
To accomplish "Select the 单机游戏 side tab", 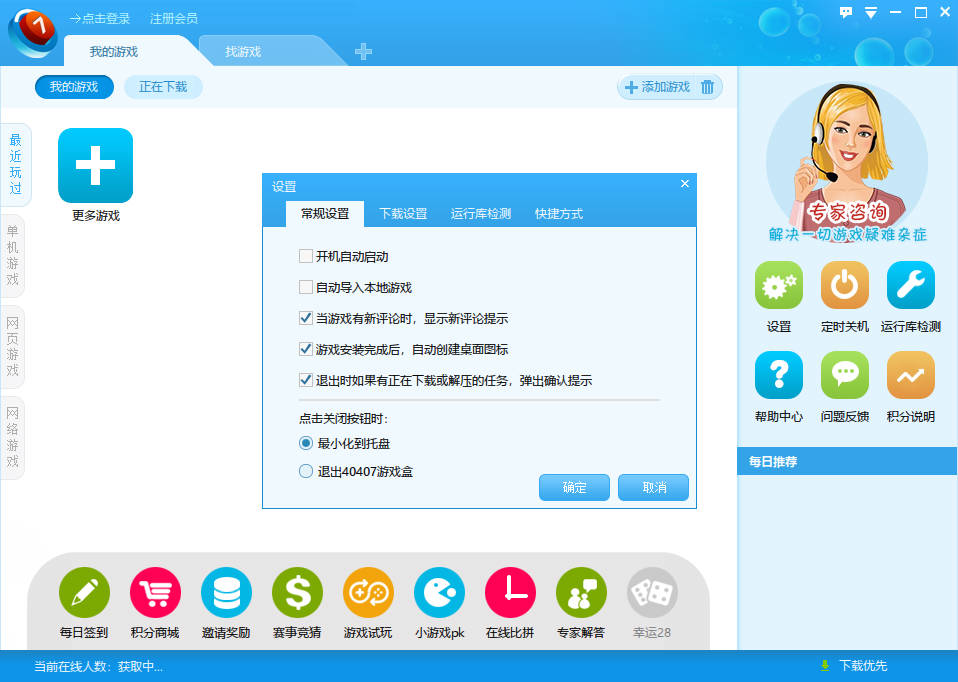I will [x=13, y=255].
